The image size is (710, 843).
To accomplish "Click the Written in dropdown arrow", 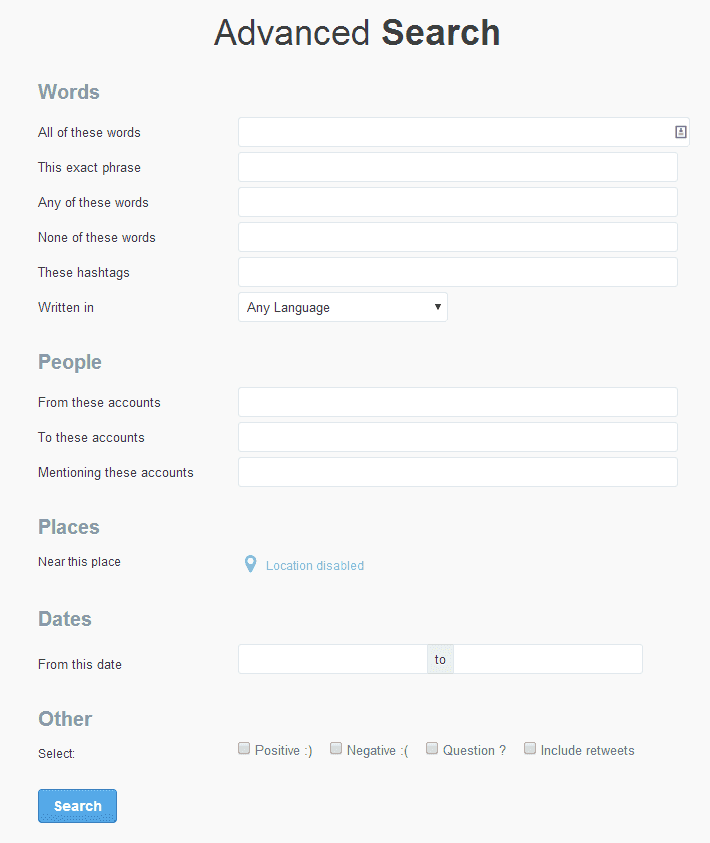I will click(x=438, y=306).
